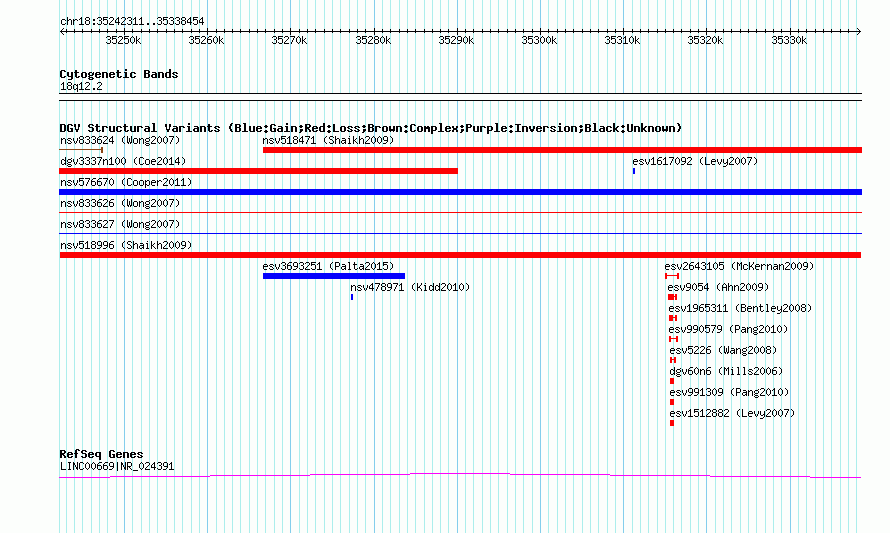
Task: Click the dgv60n6 red marker
Action: (672, 381)
